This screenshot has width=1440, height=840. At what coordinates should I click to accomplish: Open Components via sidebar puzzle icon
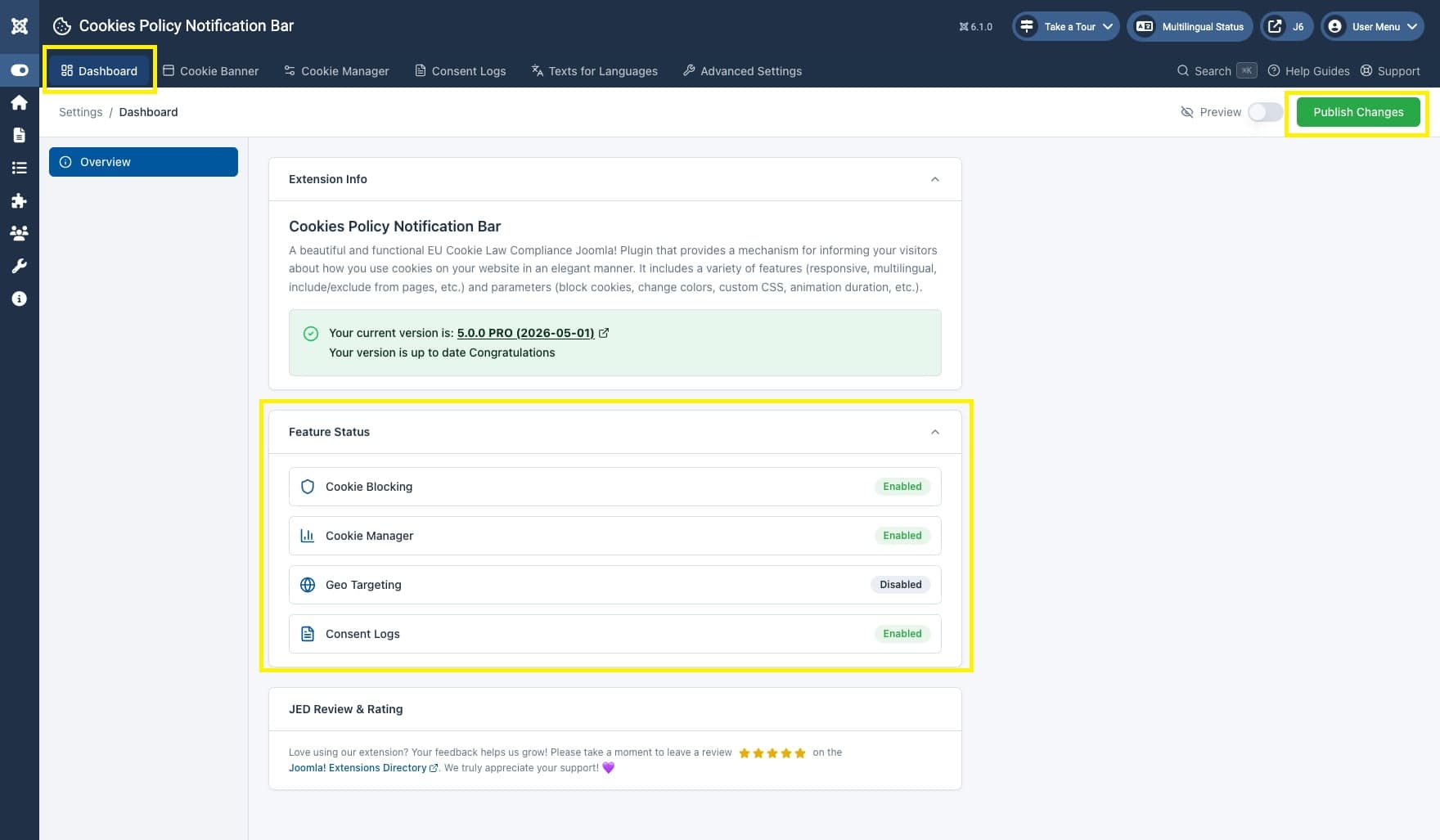(x=20, y=200)
